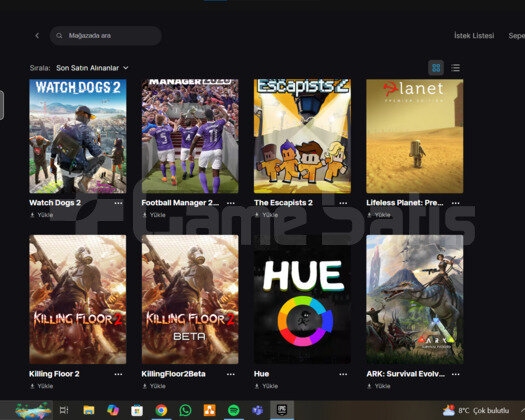Open Microsoft Store from the taskbar
This screenshot has height=420, width=525.
[x=137, y=410]
